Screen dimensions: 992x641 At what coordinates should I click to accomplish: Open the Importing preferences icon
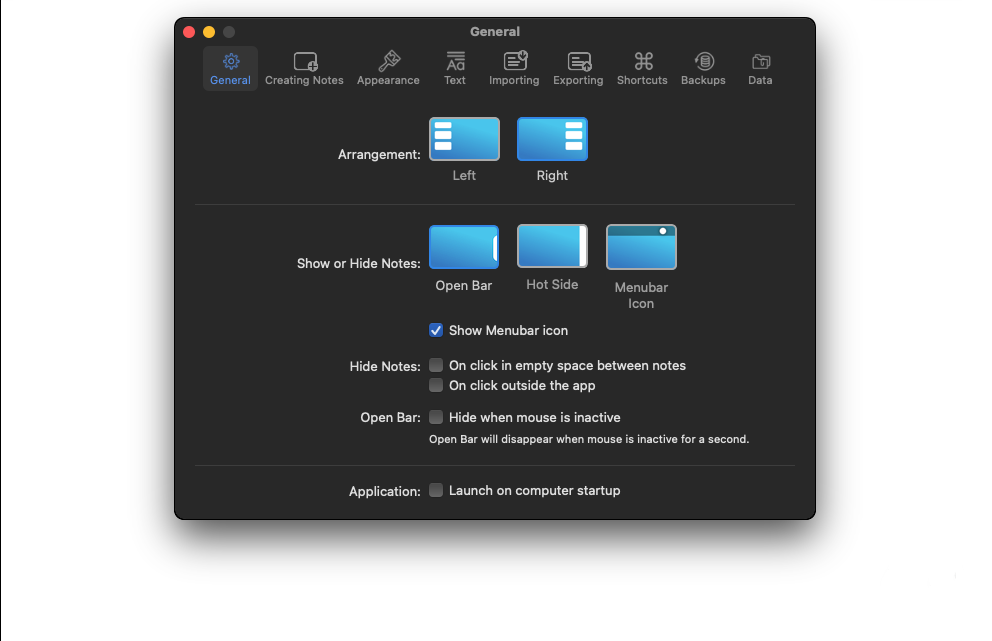(514, 62)
